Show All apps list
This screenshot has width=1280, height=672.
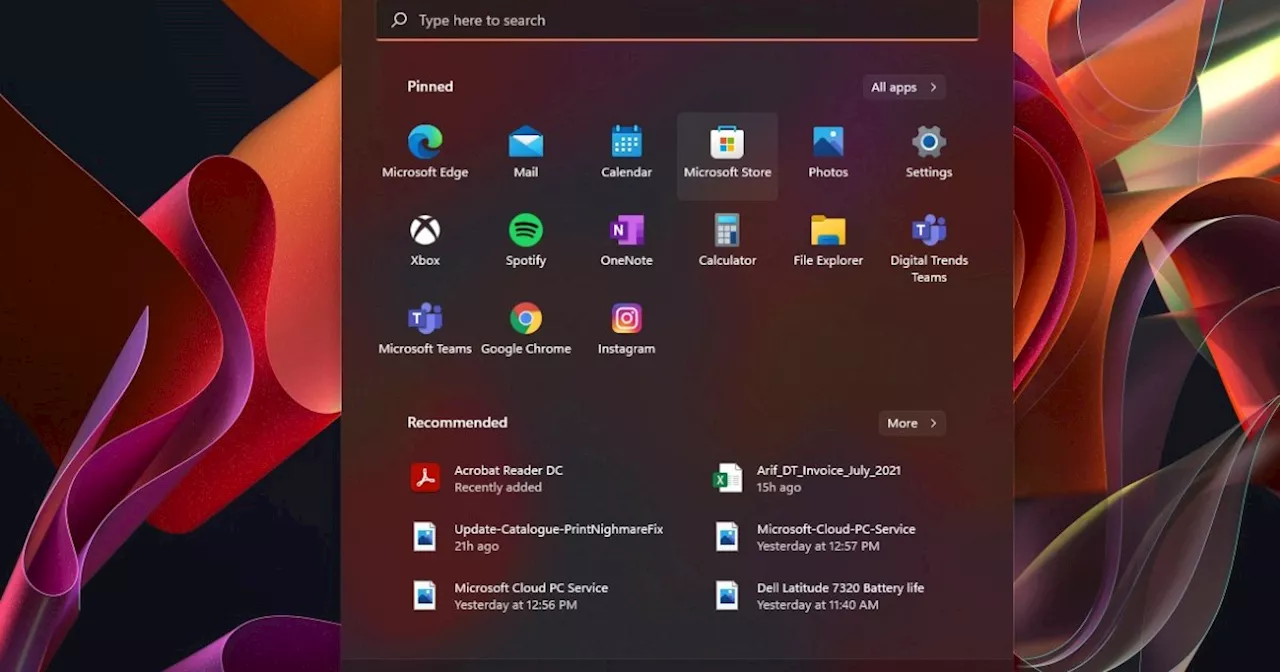[x=904, y=87]
